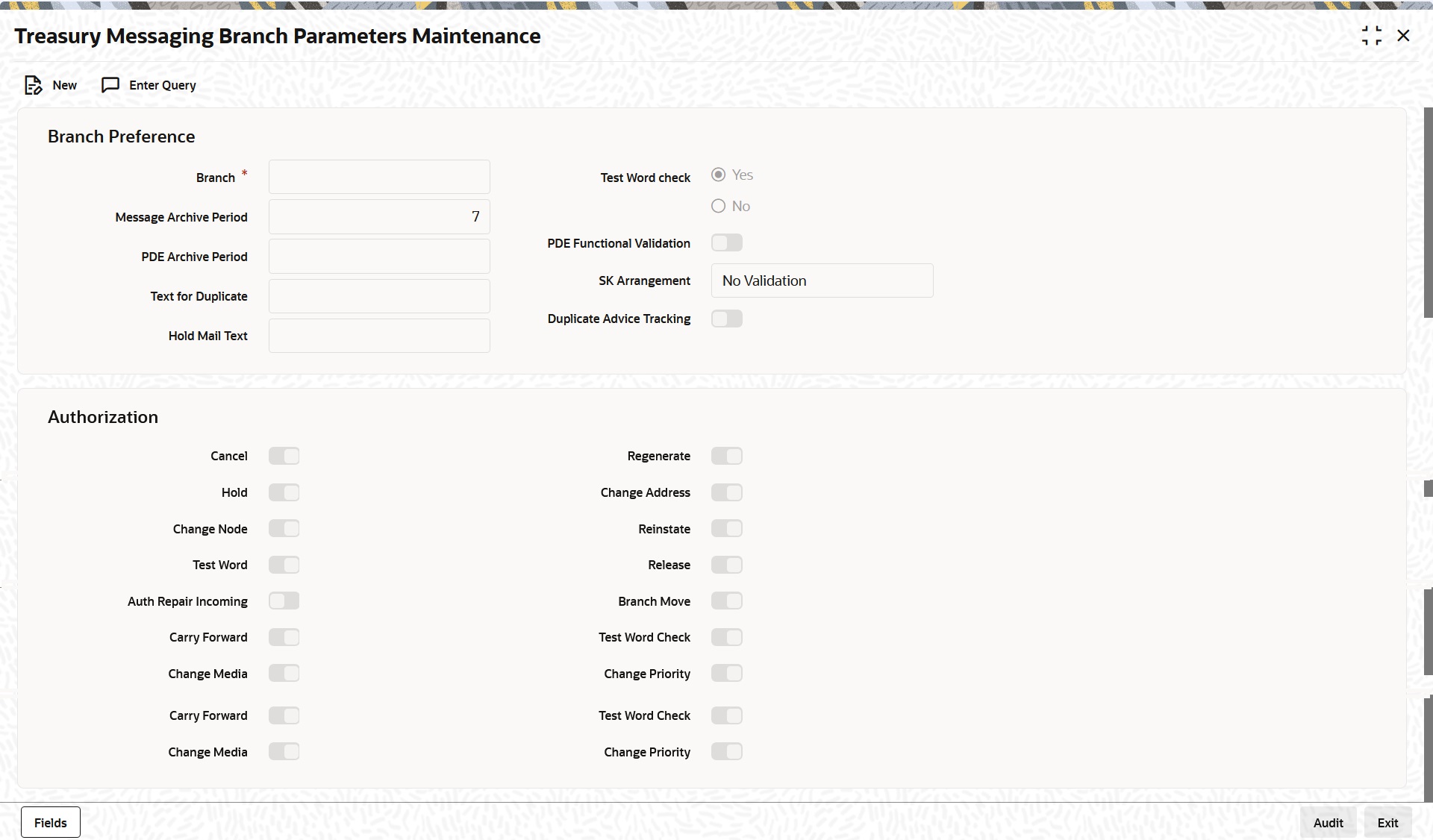The width and height of the screenshot is (1433, 840).
Task: Toggle the Cancel authorization switch
Action: click(x=284, y=456)
